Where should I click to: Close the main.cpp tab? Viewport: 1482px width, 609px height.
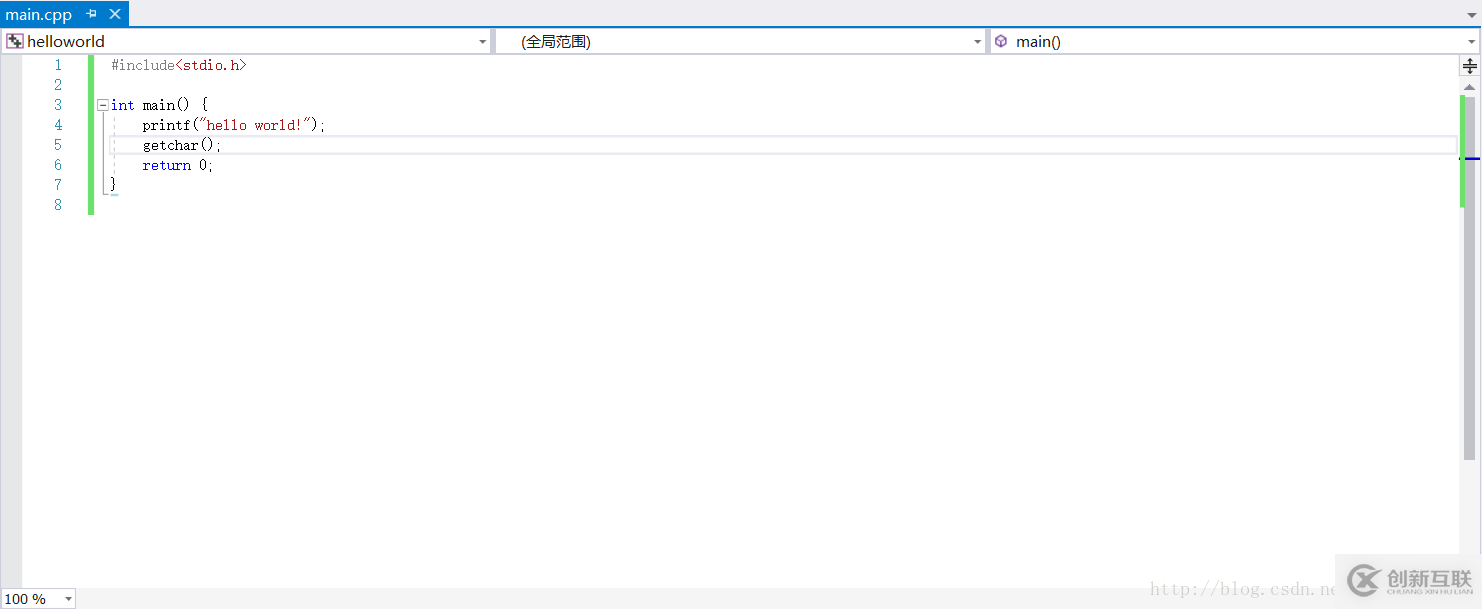click(114, 14)
